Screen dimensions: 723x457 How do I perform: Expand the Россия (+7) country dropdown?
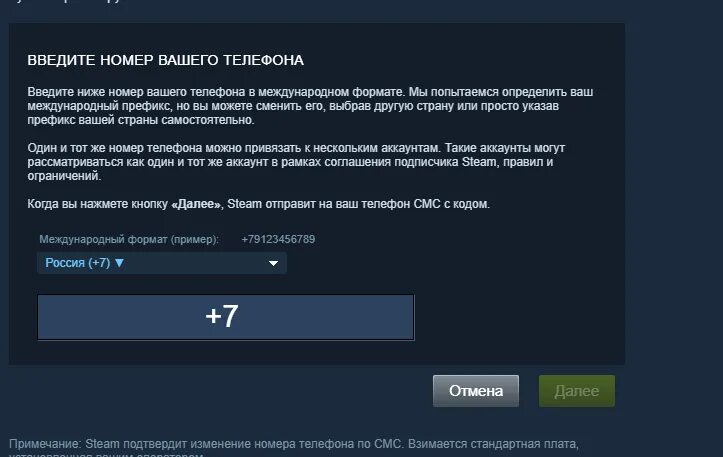162,263
